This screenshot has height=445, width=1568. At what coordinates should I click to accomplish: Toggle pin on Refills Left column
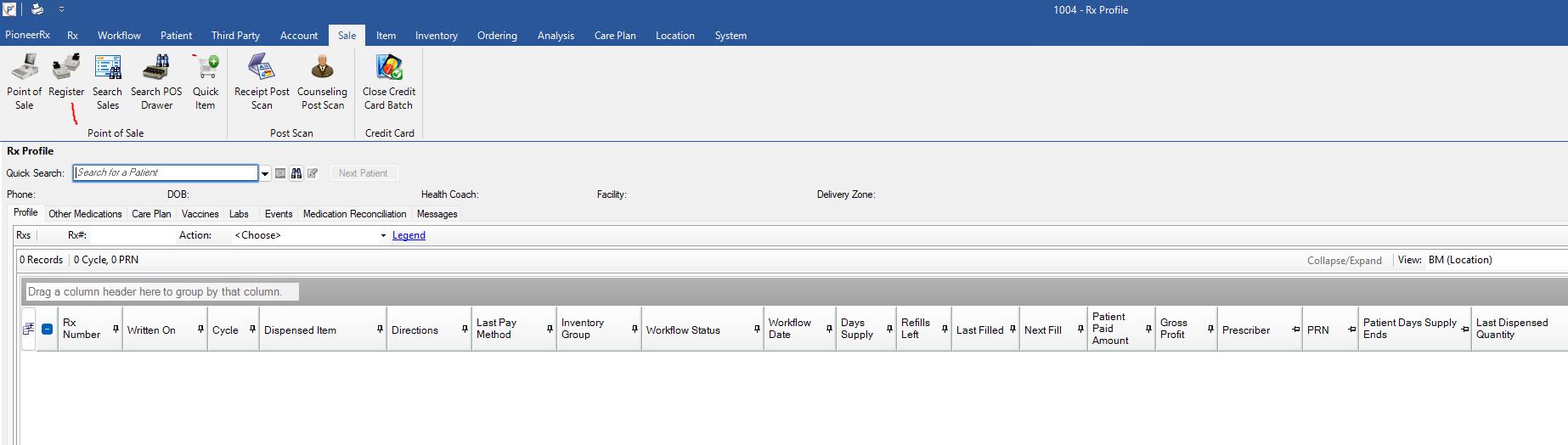coord(945,329)
